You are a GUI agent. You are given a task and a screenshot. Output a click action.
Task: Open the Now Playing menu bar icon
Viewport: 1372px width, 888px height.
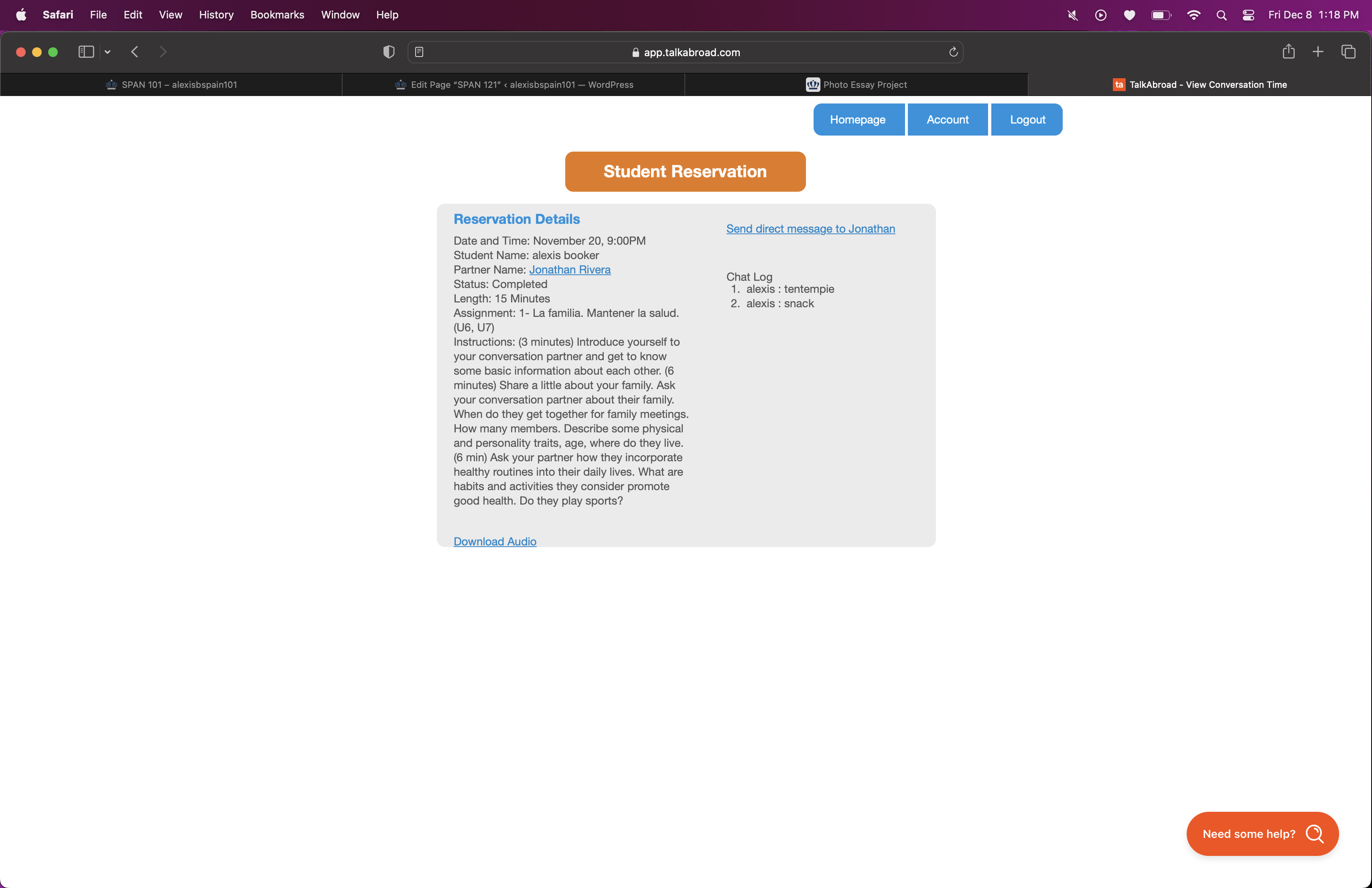pyautogui.click(x=1100, y=15)
